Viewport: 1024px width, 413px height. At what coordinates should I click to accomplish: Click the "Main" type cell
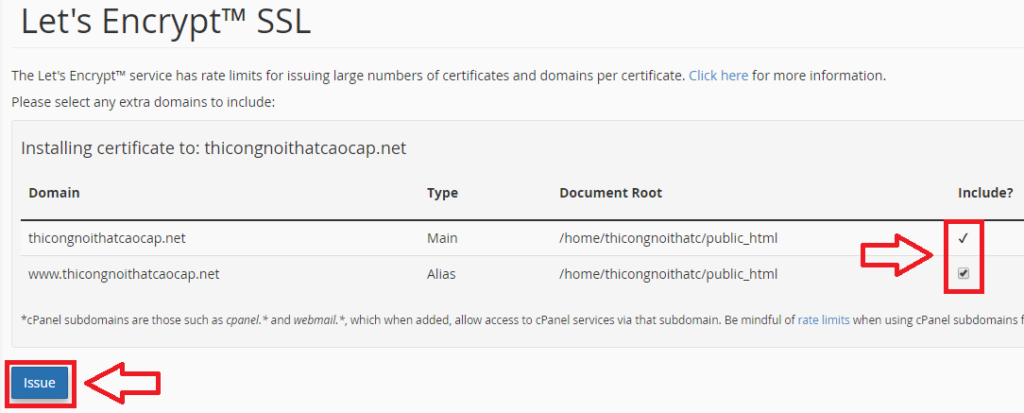point(442,238)
